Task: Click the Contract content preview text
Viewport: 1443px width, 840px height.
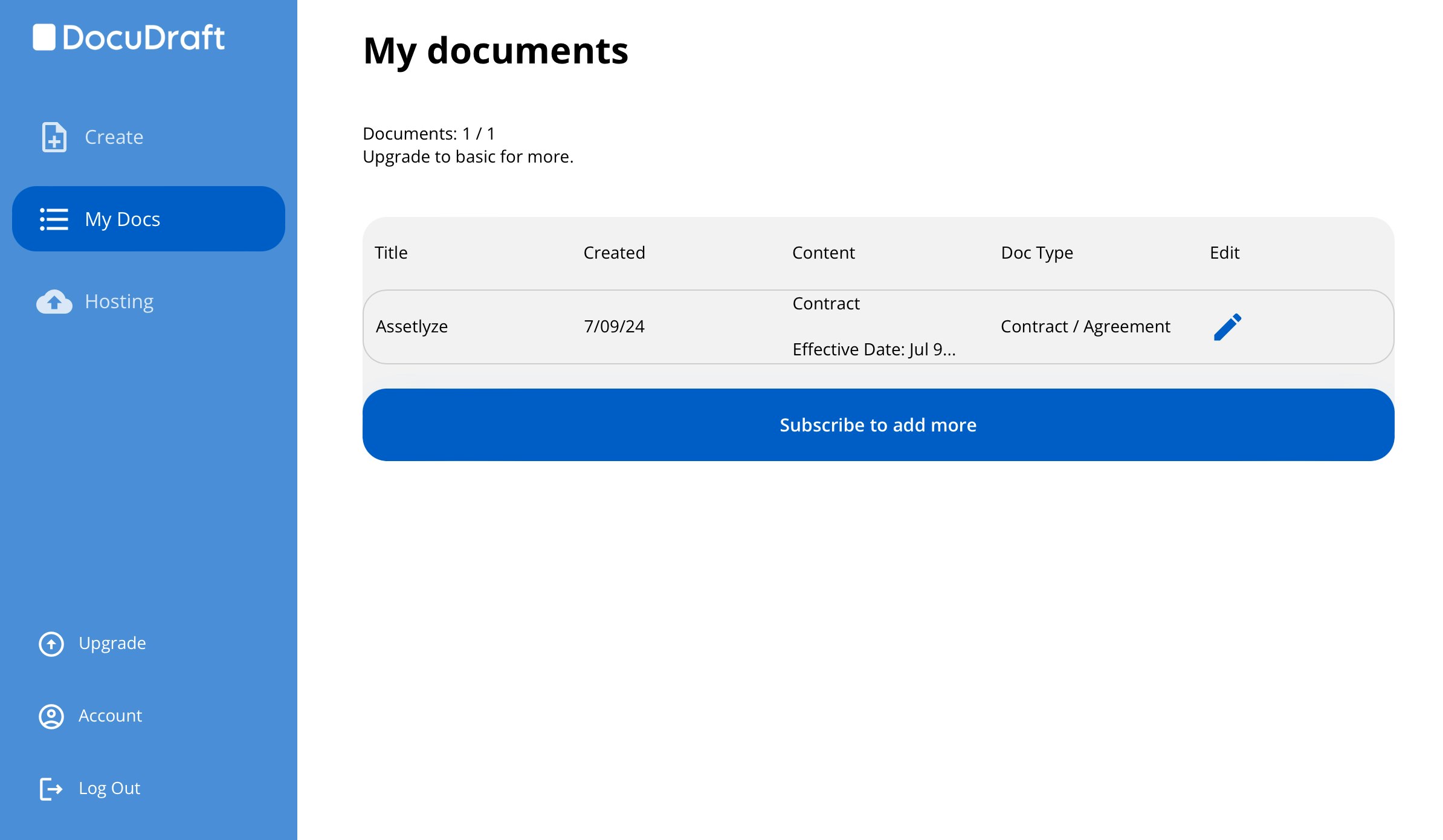Action: click(x=826, y=304)
